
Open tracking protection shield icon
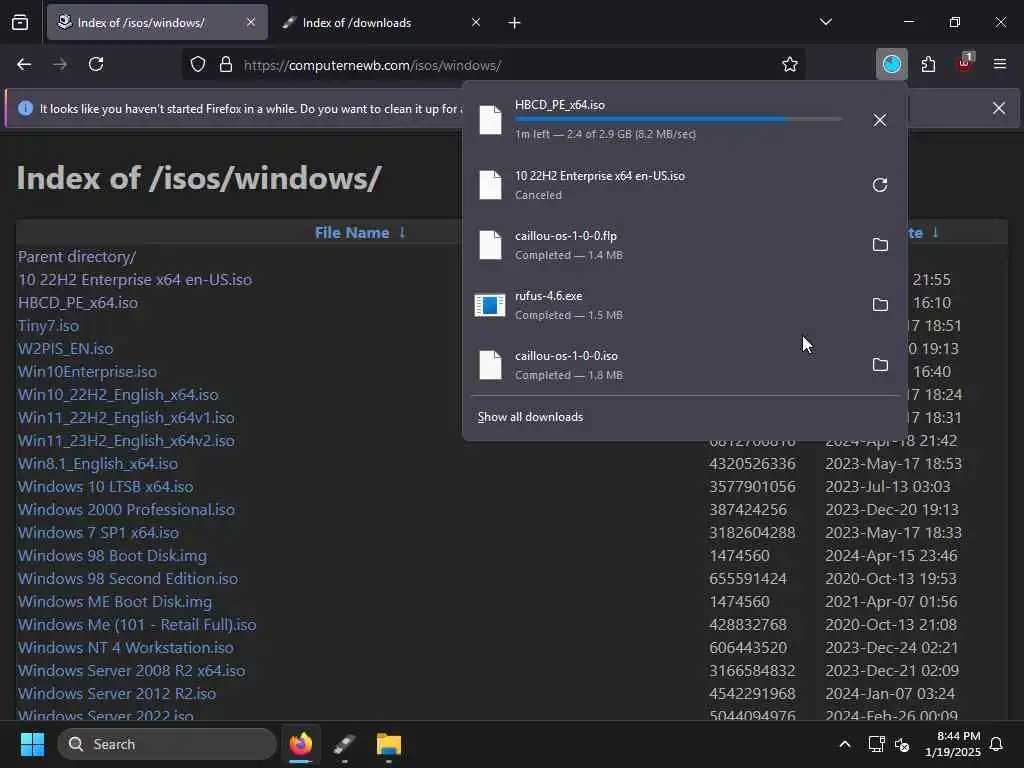tap(198, 65)
